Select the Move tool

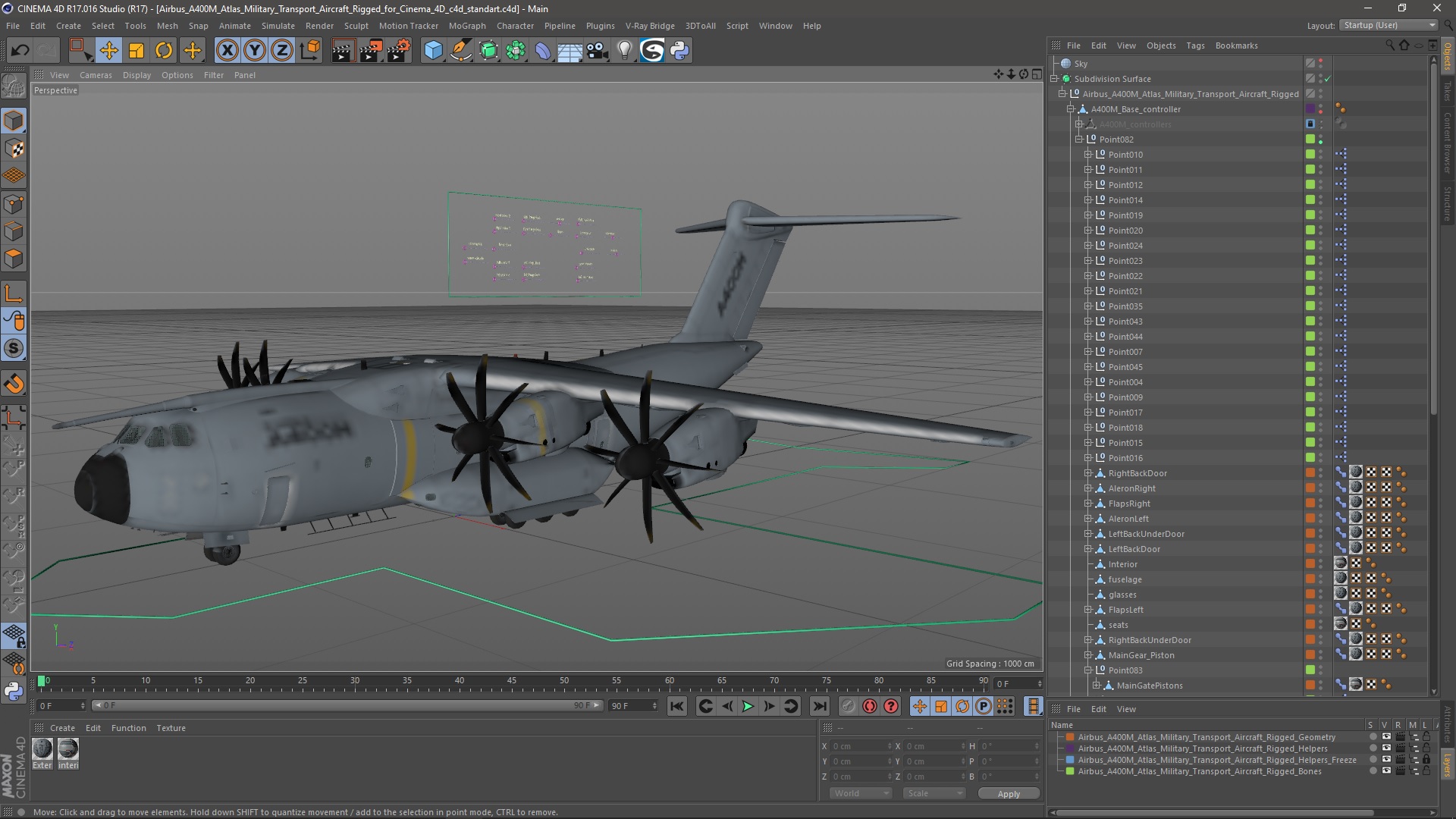(108, 51)
